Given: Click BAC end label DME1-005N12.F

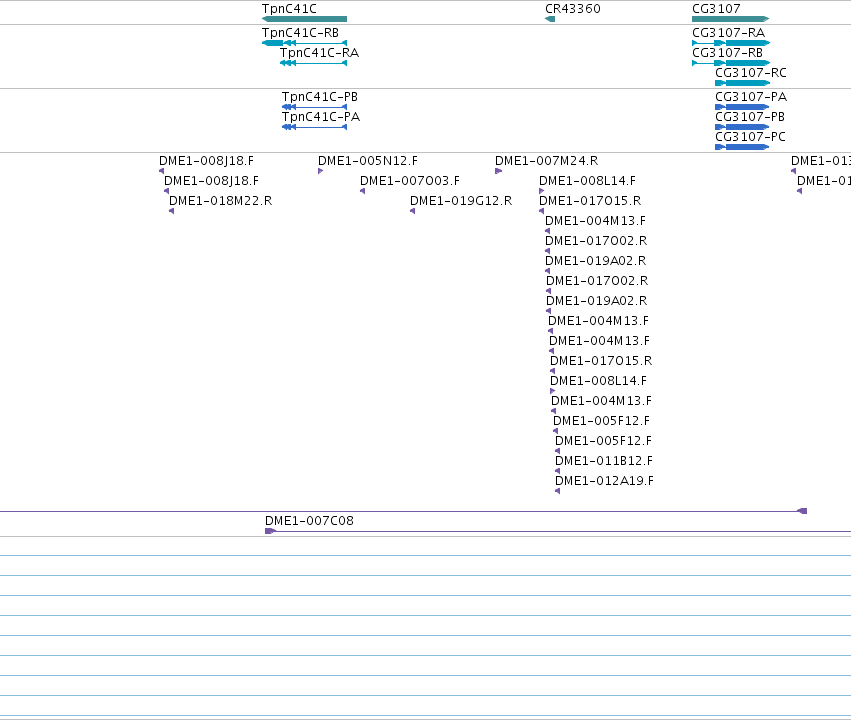Looking at the screenshot, I should tap(367, 161).
